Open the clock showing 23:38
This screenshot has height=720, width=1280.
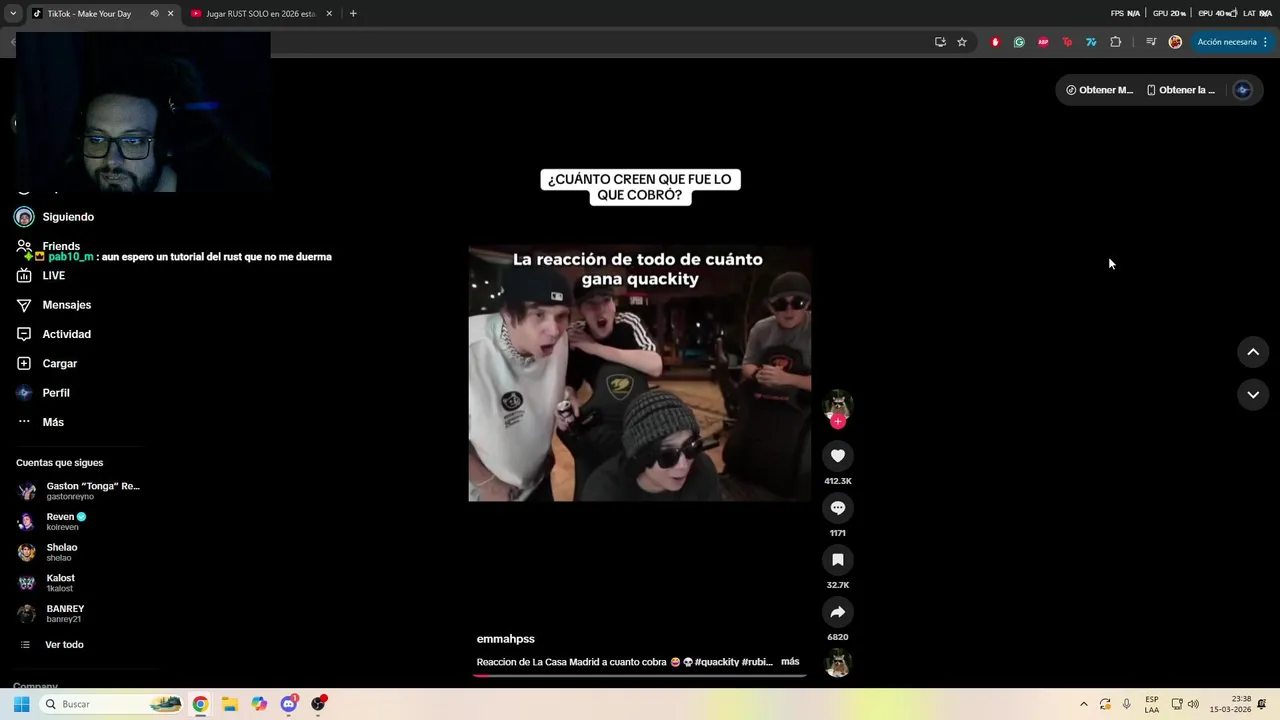pyautogui.click(x=1230, y=704)
